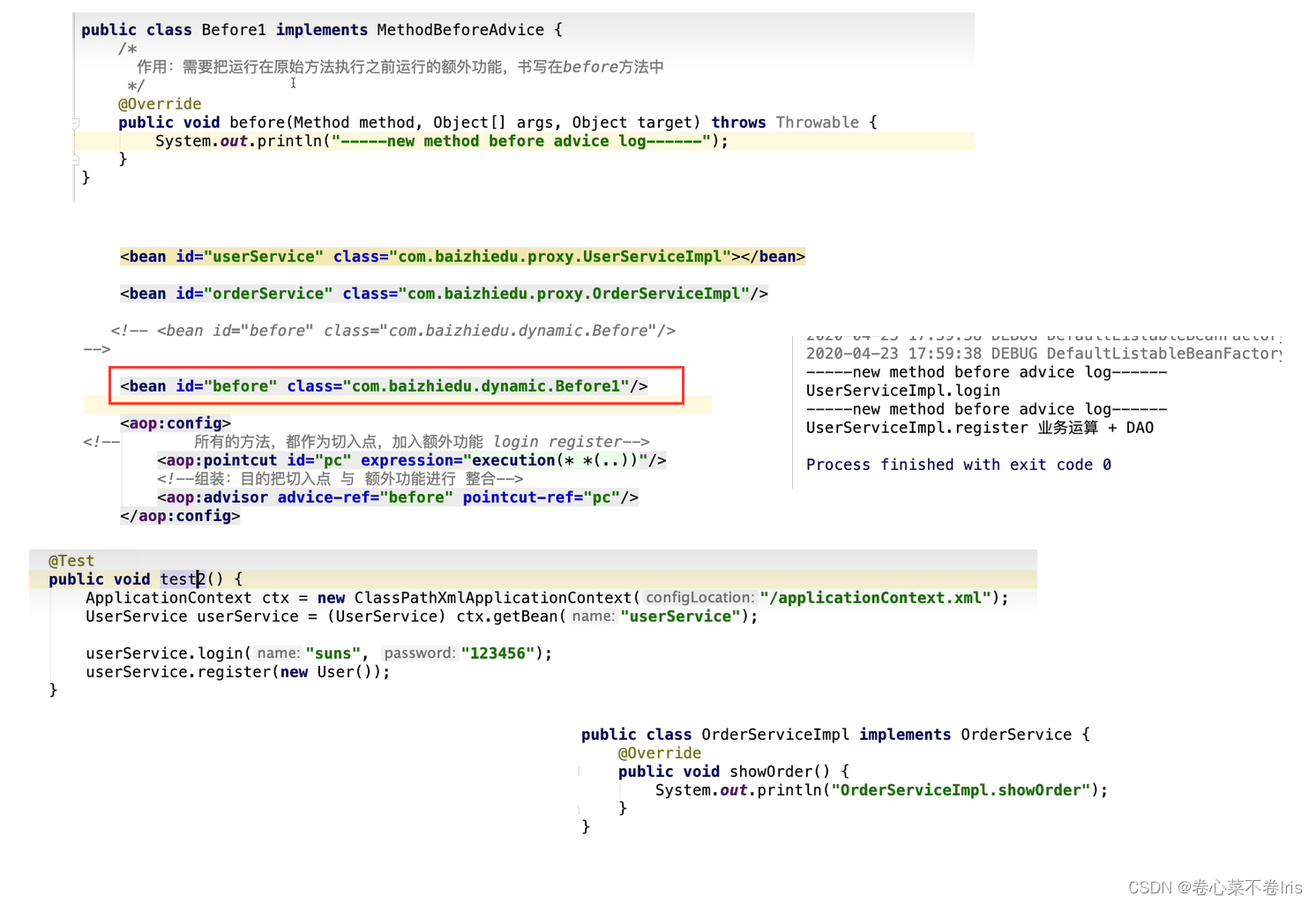Click the '@Test' annotation

pos(71,561)
